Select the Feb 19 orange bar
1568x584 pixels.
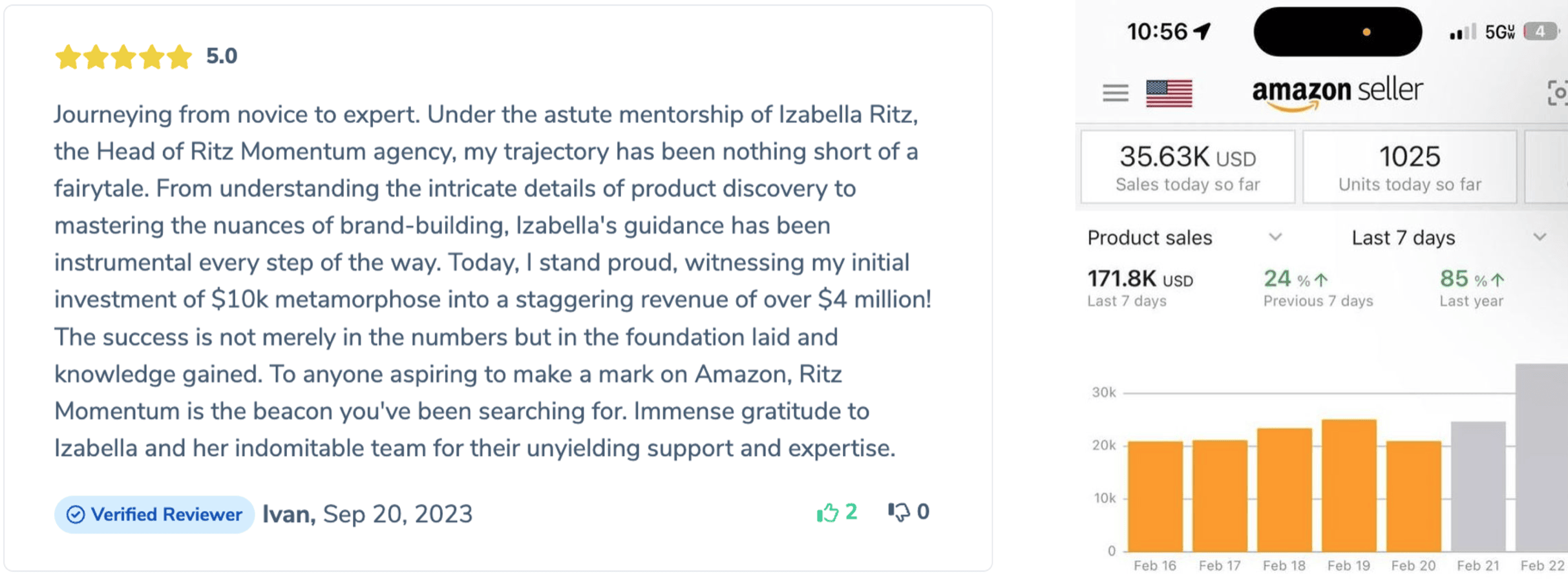(x=1349, y=486)
